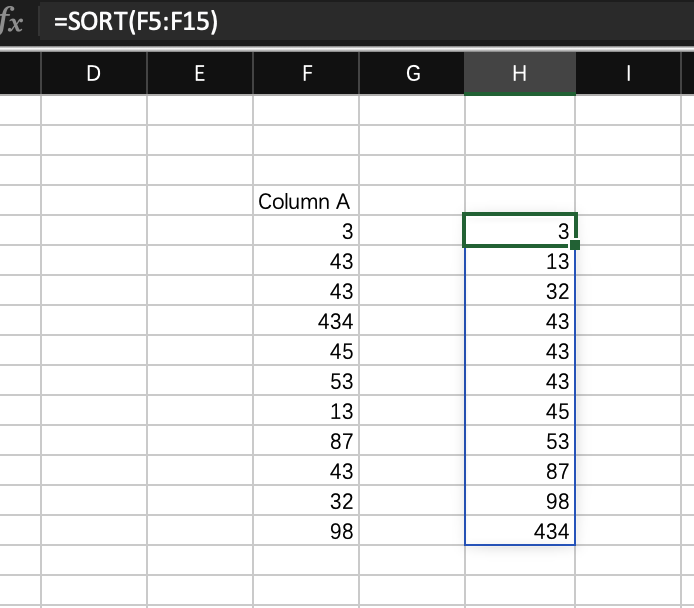The height and width of the screenshot is (608, 694).
Task: Select the cell with 3 in column F
Action: [306, 231]
